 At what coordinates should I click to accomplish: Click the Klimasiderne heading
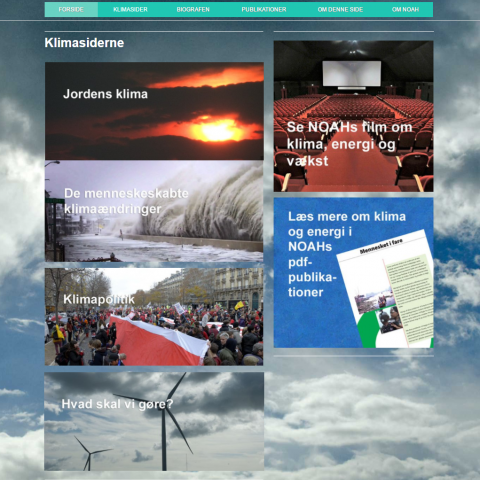pos(84,43)
